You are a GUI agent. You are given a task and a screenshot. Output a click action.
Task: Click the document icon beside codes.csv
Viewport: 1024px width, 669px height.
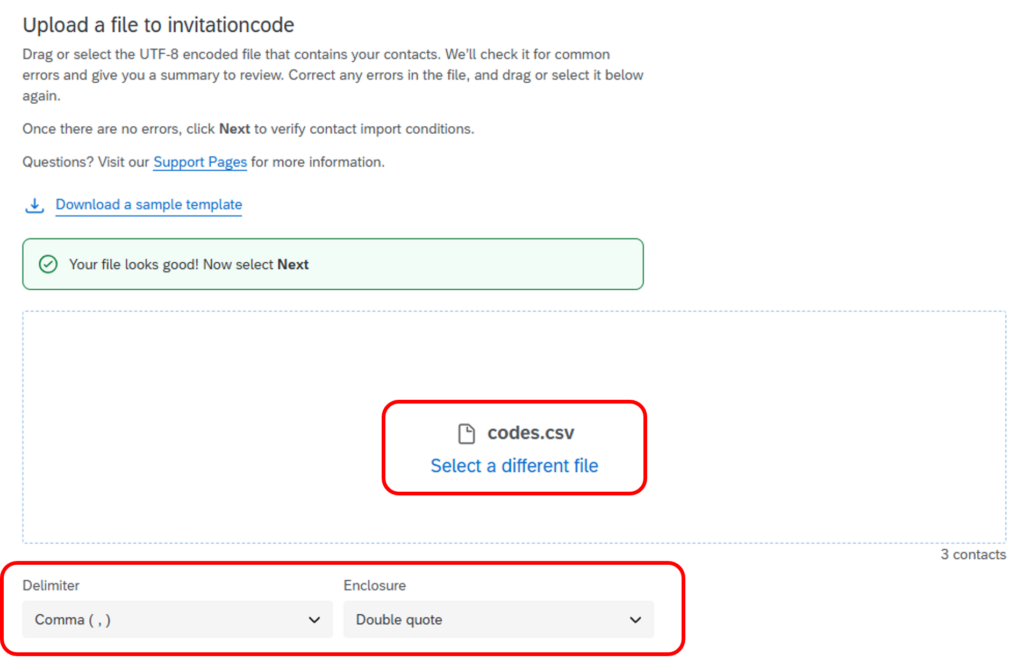[466, 433]
